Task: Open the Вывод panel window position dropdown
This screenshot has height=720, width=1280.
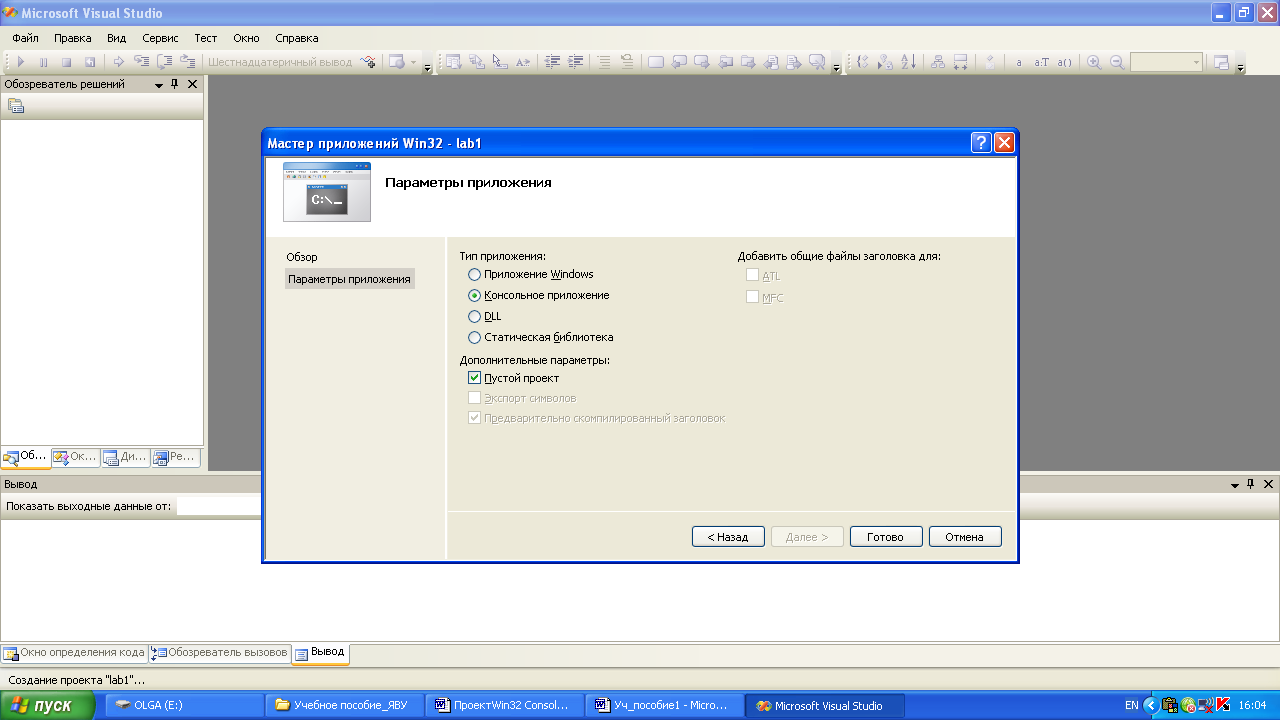Action: point(1235,484)
